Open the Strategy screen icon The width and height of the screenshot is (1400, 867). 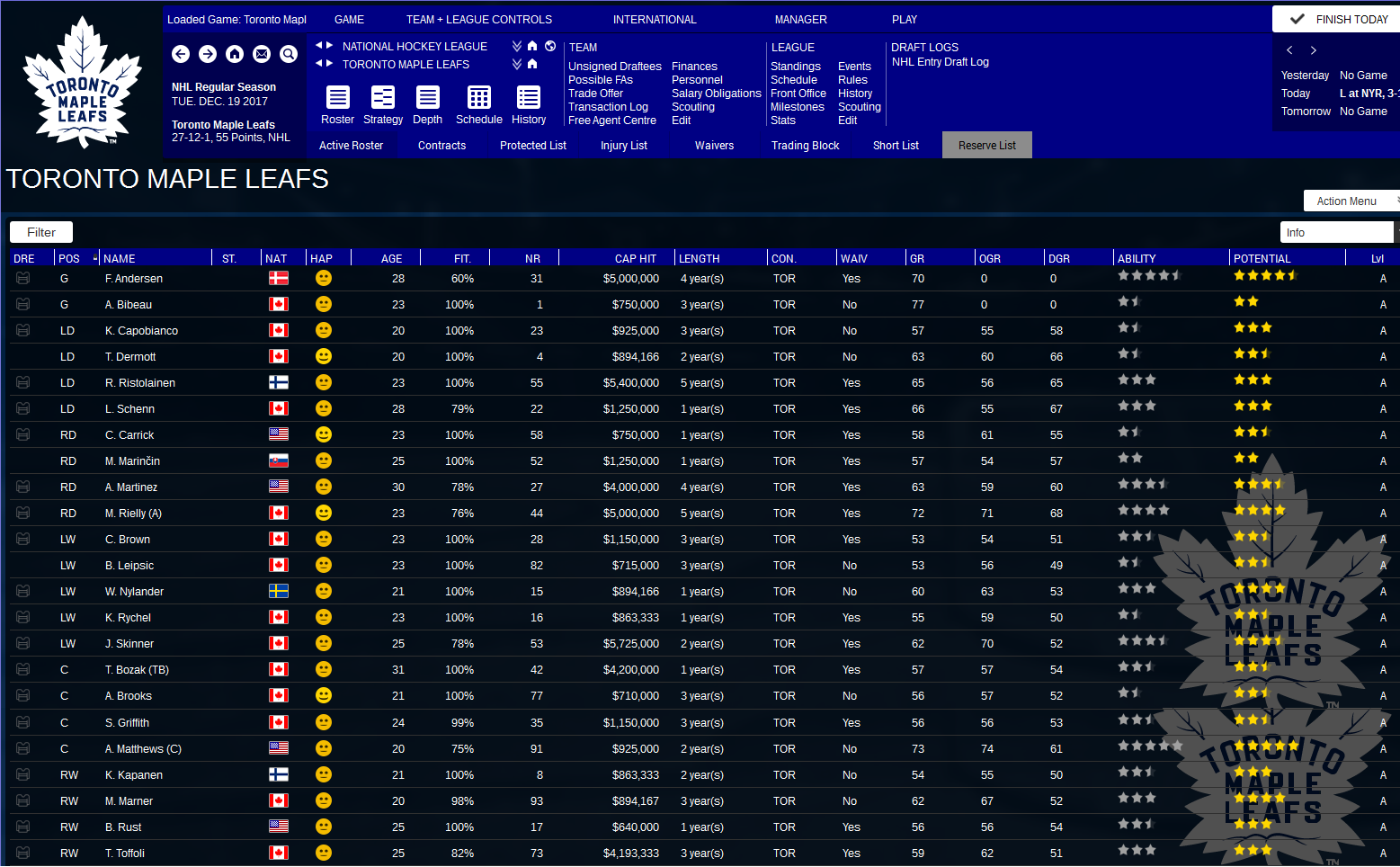(x=383, y=97)
